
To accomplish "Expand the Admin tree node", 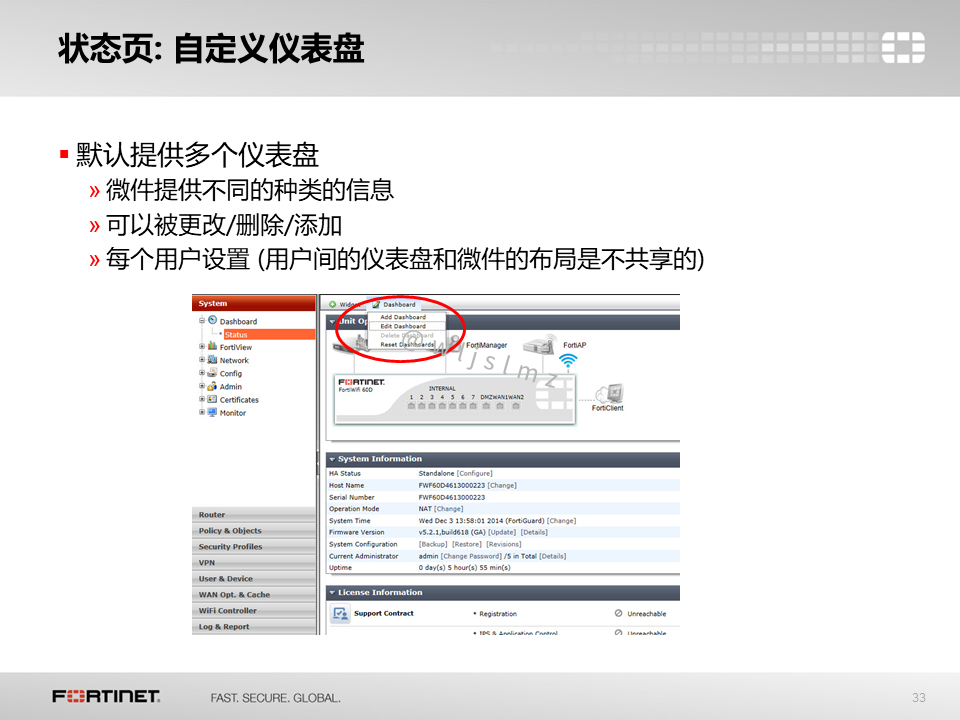I will coord(201,386).
